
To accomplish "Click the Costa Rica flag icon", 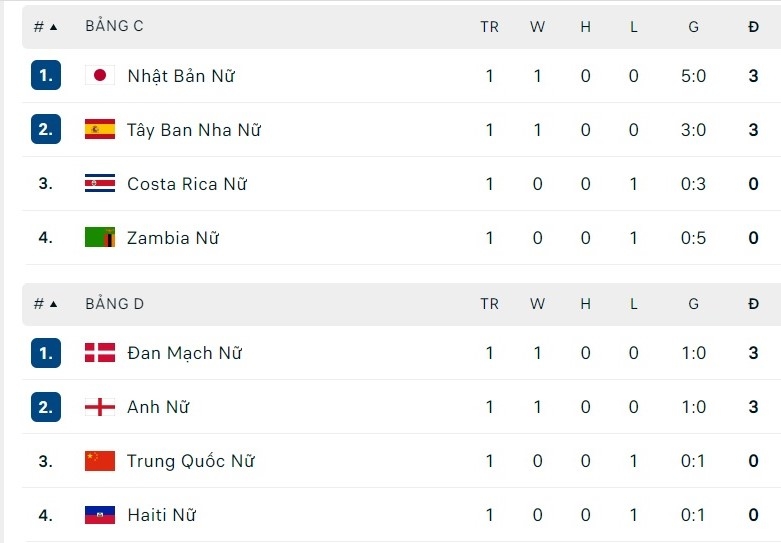I will [x=100, y=184].
